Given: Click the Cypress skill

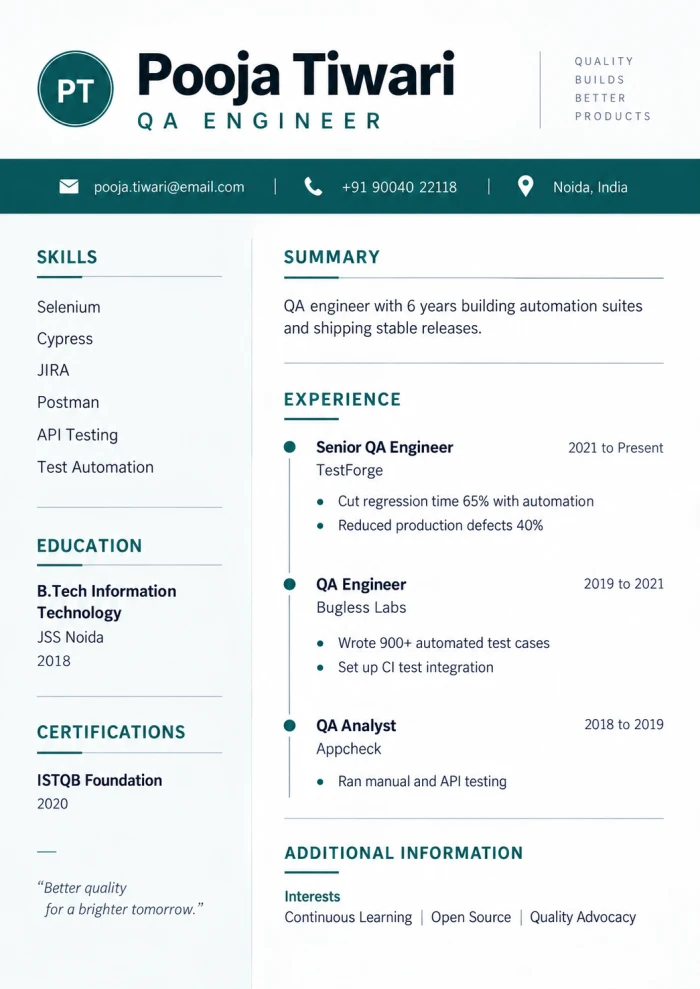Looking at the screenshot, I should click(x=65, y=339).
